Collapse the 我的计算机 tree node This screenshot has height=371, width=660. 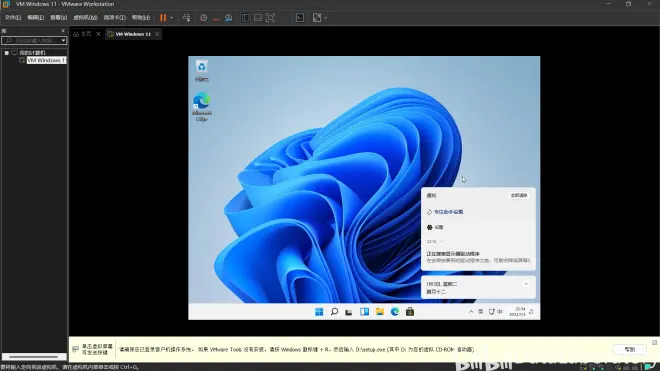[7, 53]
